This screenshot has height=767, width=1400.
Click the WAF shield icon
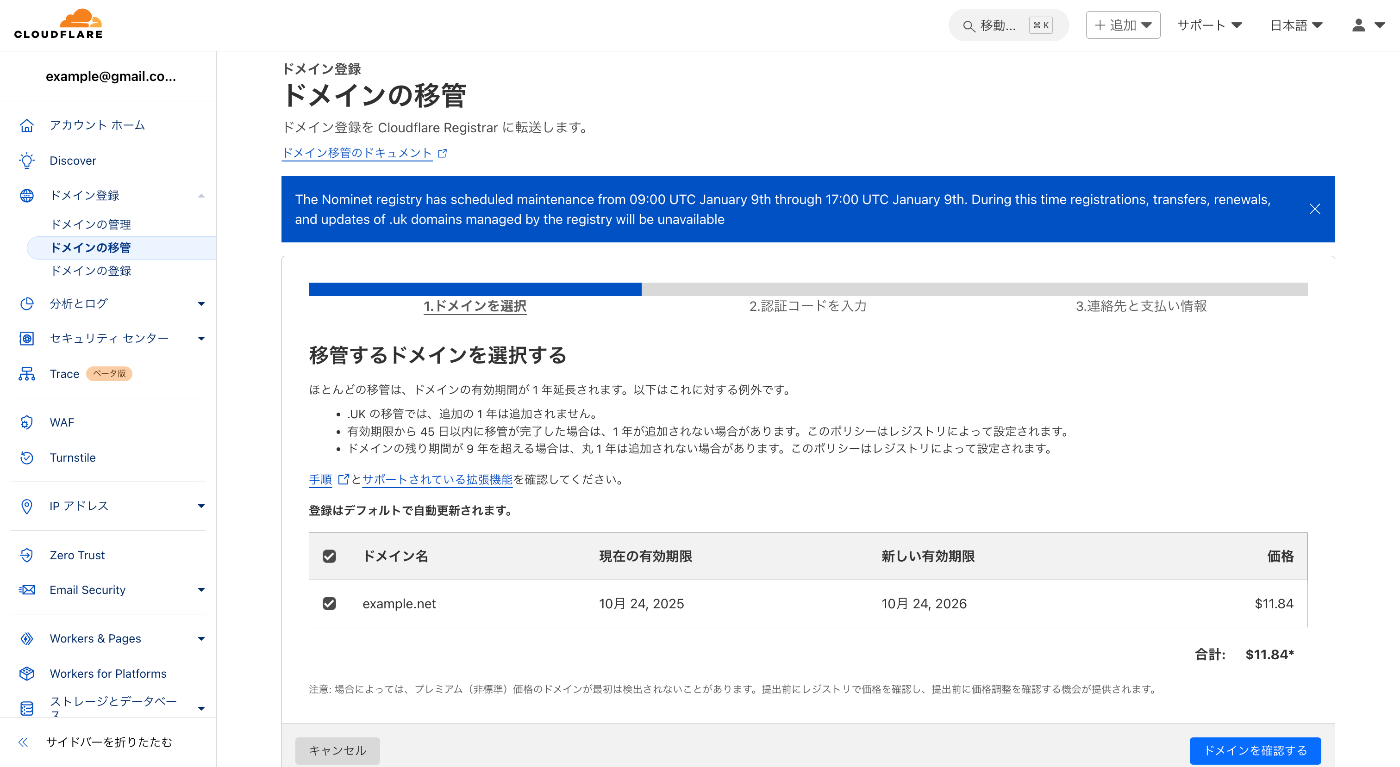(27, 423)
